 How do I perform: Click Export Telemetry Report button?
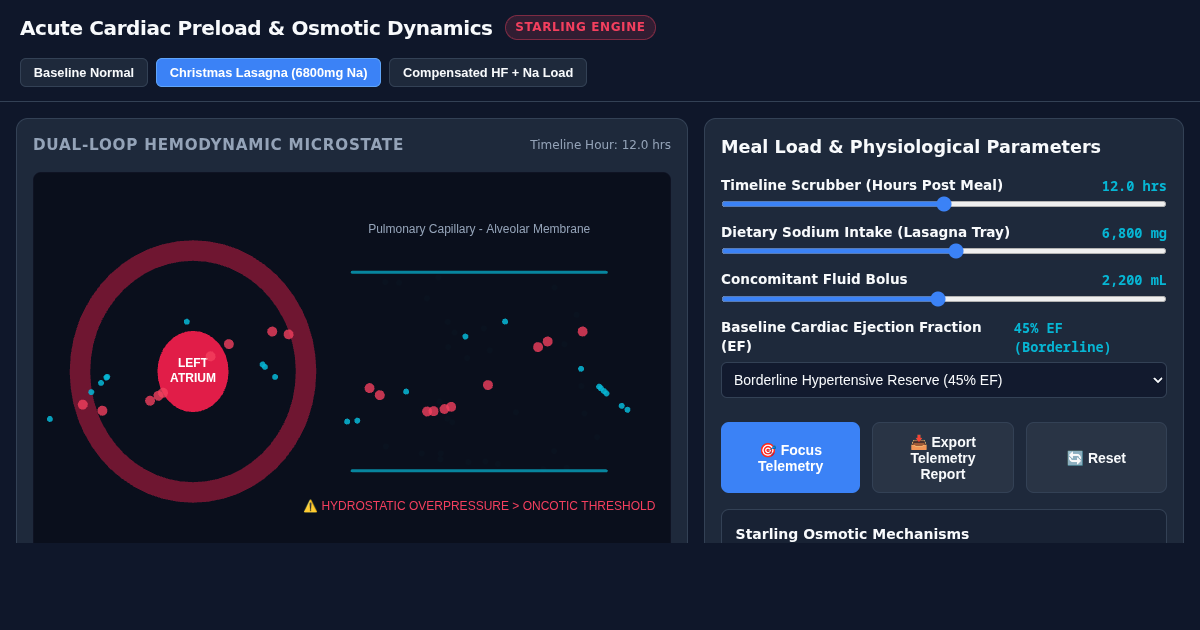(x=943, y=458)
